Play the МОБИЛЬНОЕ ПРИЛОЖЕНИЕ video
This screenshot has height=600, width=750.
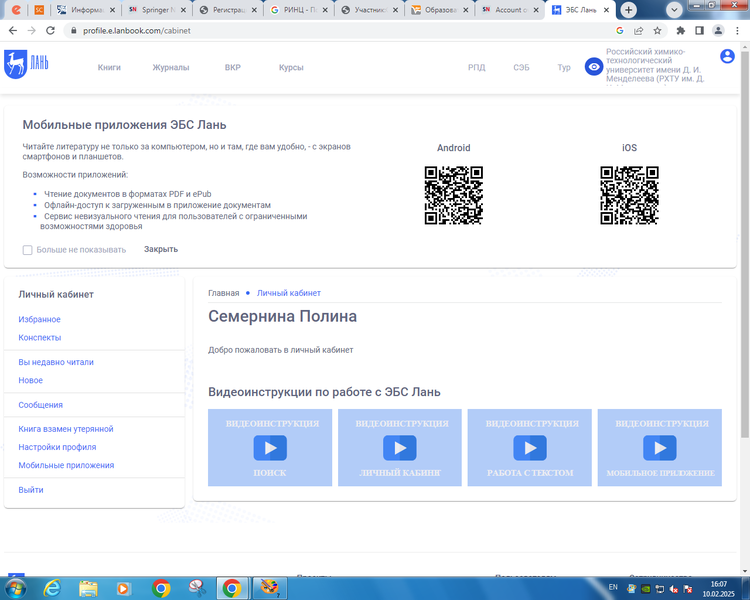[x=660, y=448]
